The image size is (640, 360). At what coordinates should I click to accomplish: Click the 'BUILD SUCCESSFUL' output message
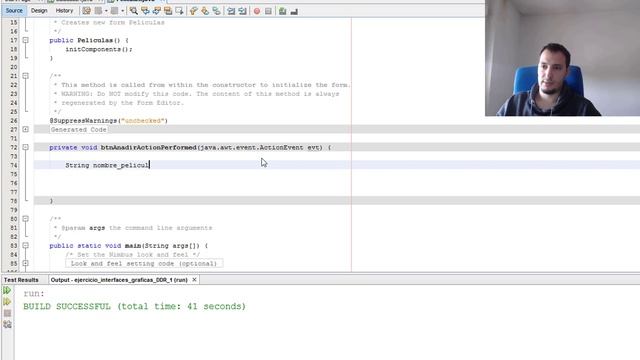tap(135, 307)
